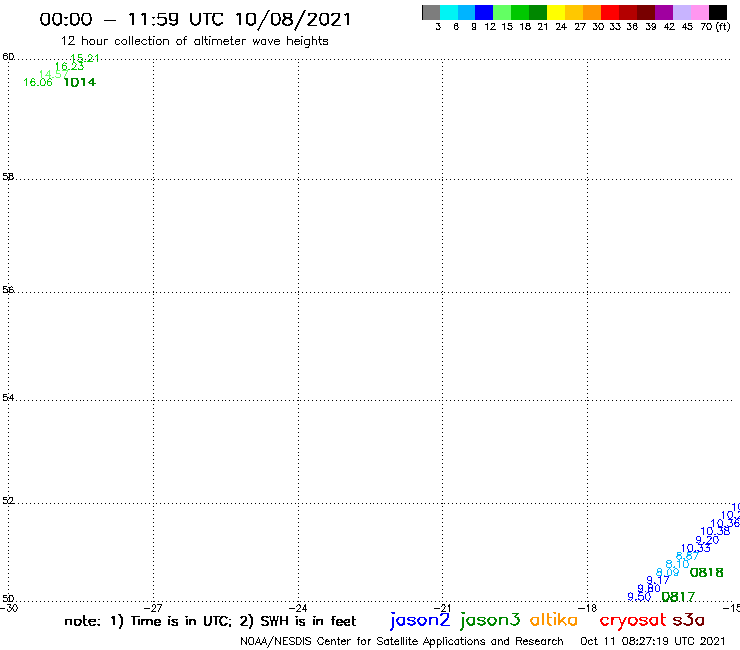Click the 's3a' satellite legend label
The image size is (740, 650).
(689, 620)
